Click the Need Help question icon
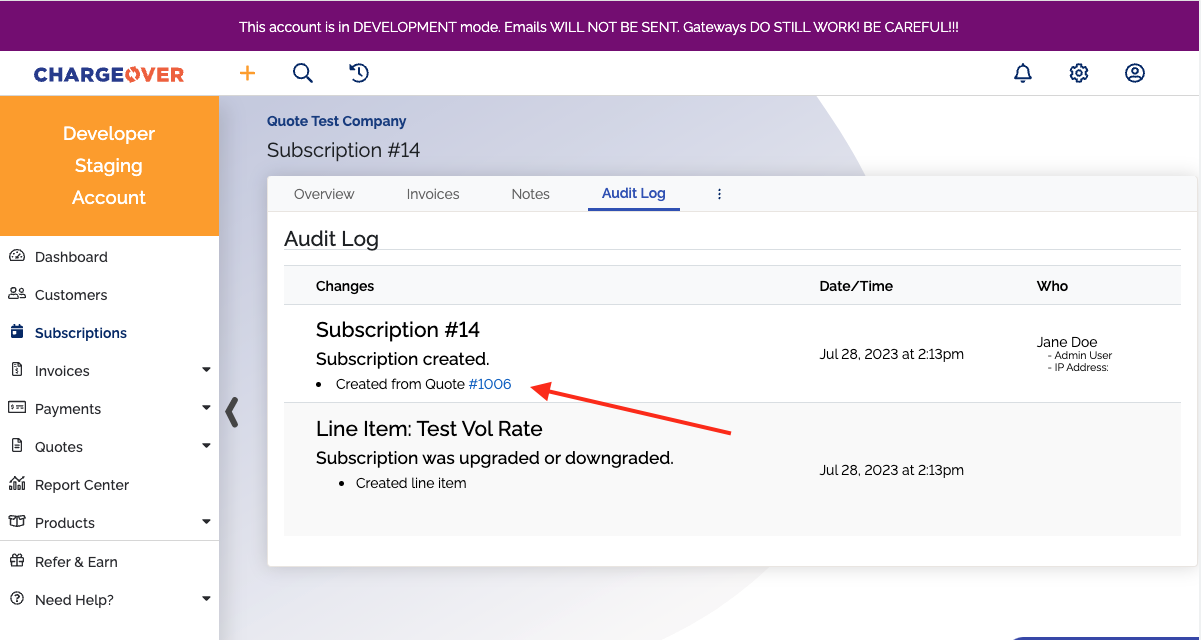Image resolution: width=1201 pixels, height=640 pixels. (17, 599)
